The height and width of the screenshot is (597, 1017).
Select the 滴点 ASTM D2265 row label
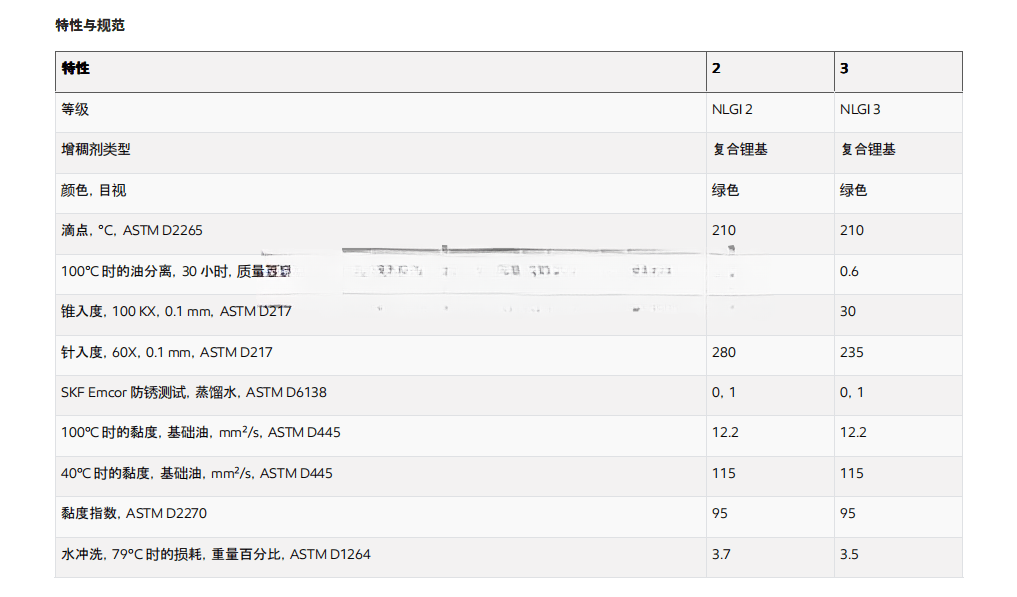132,230
